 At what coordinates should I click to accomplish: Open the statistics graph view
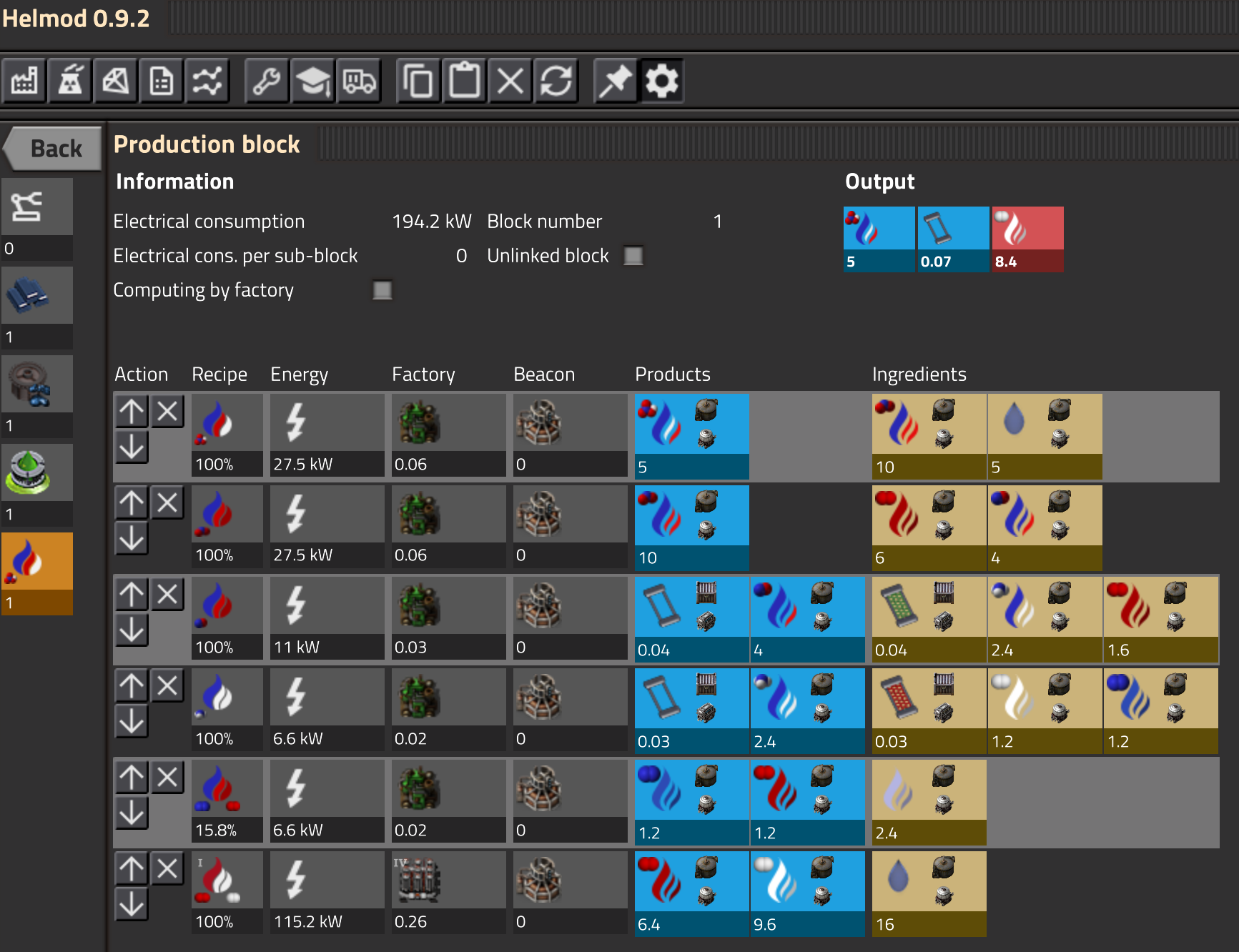coord(207,80)
